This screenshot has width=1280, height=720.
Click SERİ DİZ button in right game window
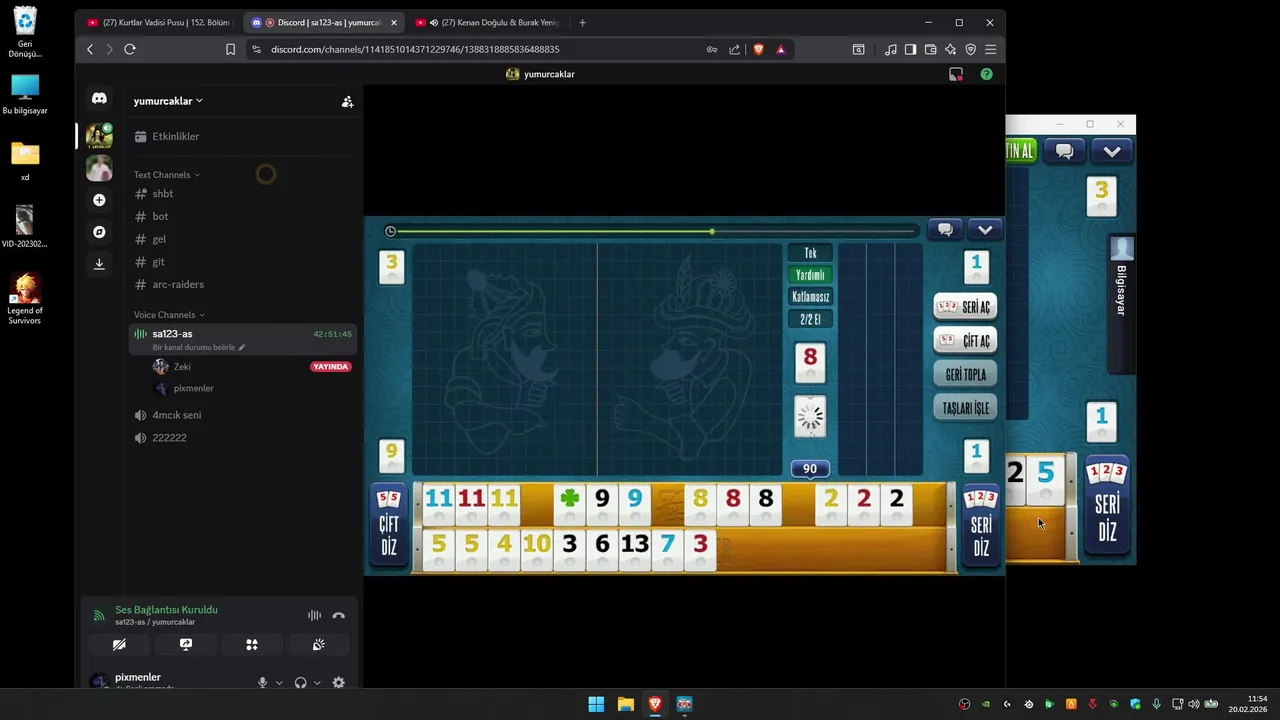(x=1107, y=506)
